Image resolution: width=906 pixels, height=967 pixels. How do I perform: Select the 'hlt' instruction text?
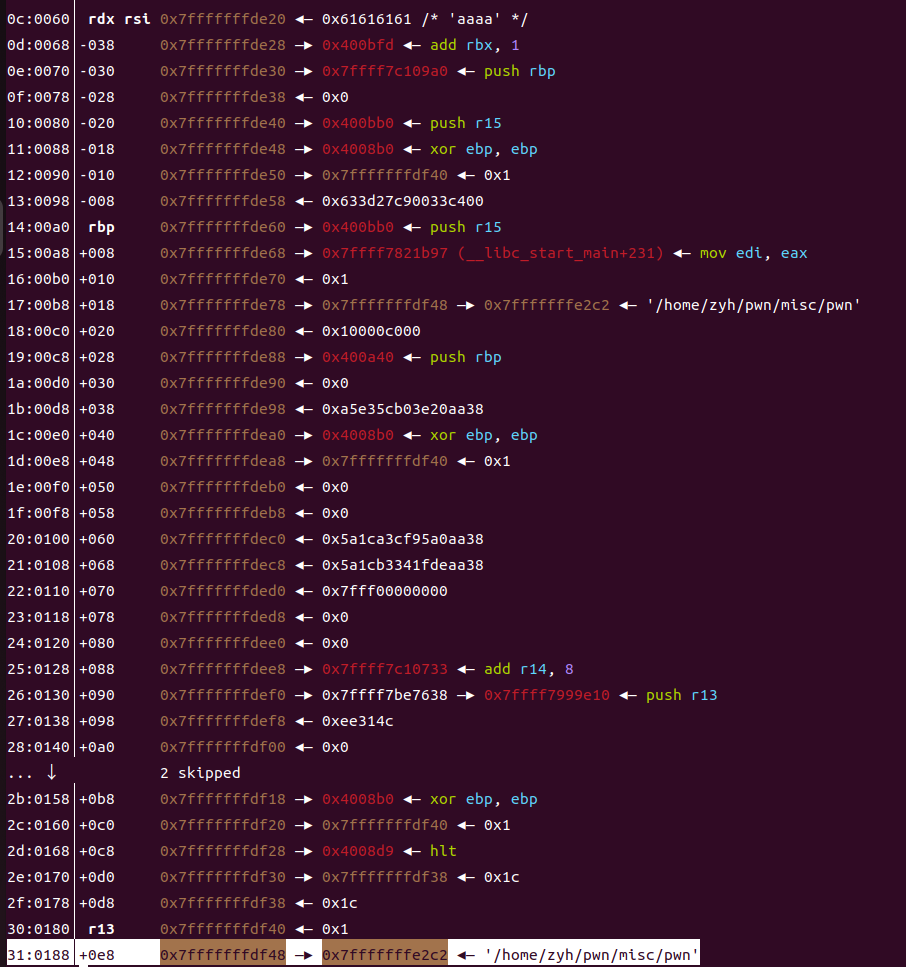pos(443,851)
